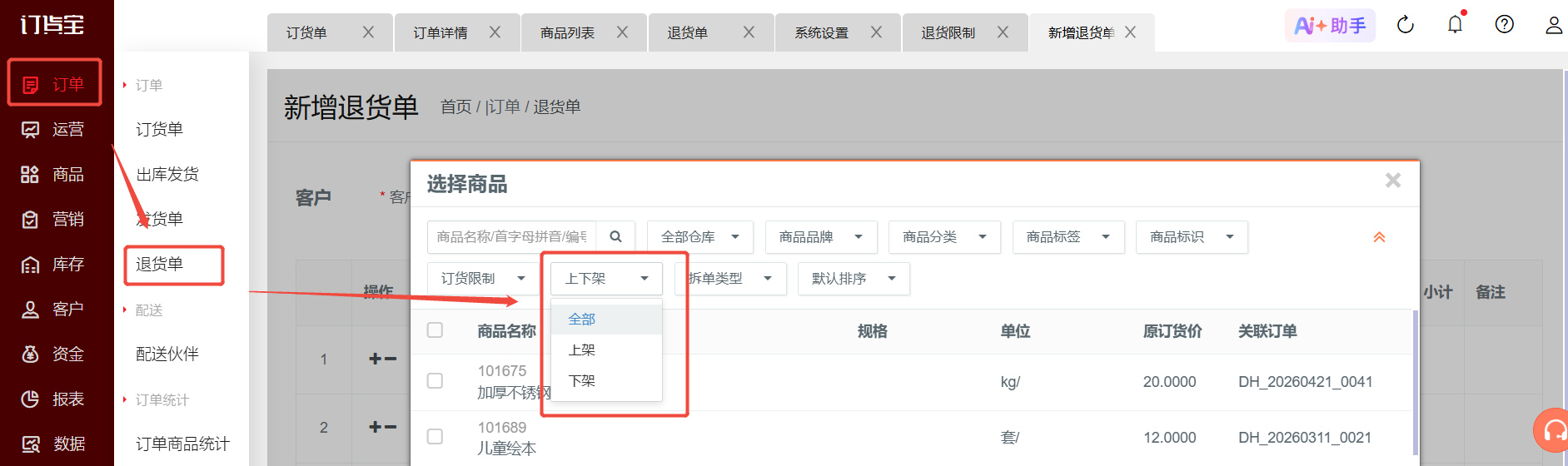Open notifications bell icon
The height and width of the screenshot is (466, 1568).
click(x=1455, y=24)
